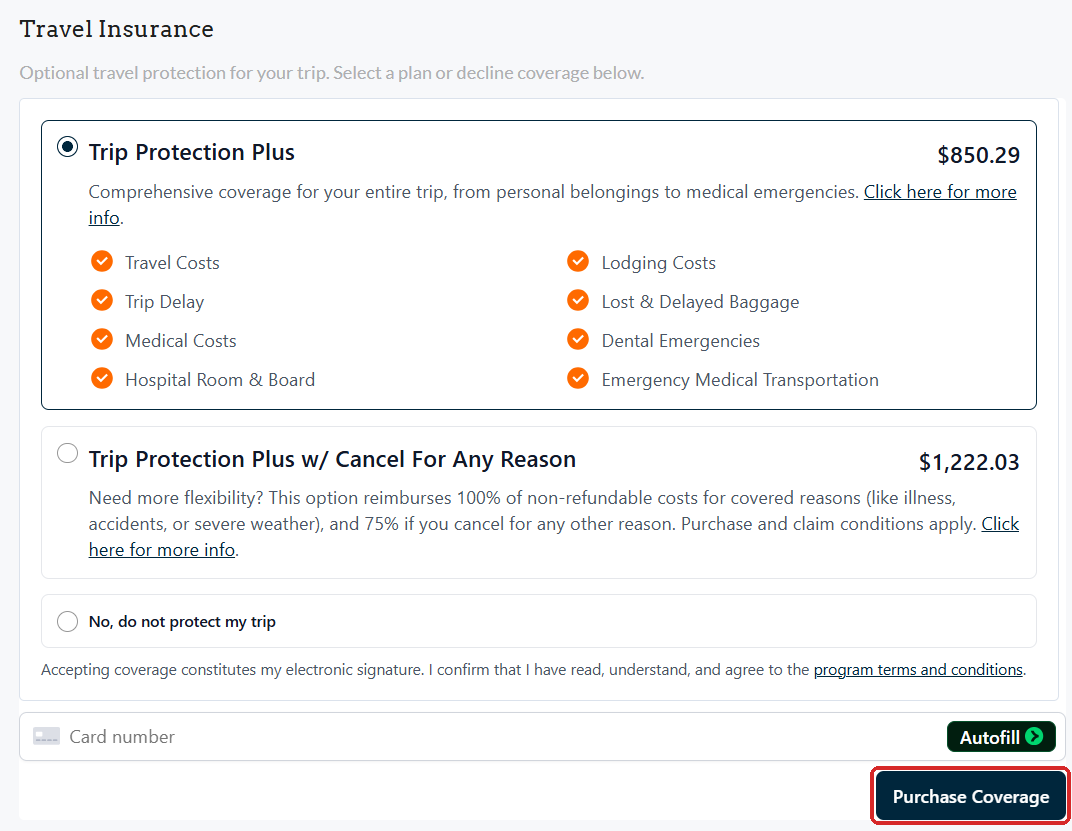Click the Travel Costs checkmark icon
The image size is (1072, 831).
click(102, 261)
